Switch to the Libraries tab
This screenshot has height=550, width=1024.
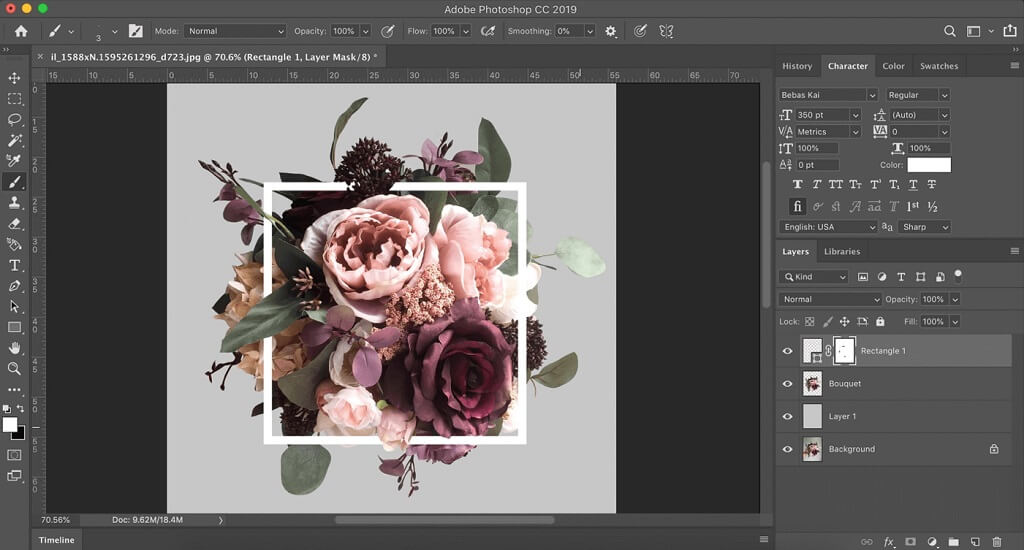(842, 251)
